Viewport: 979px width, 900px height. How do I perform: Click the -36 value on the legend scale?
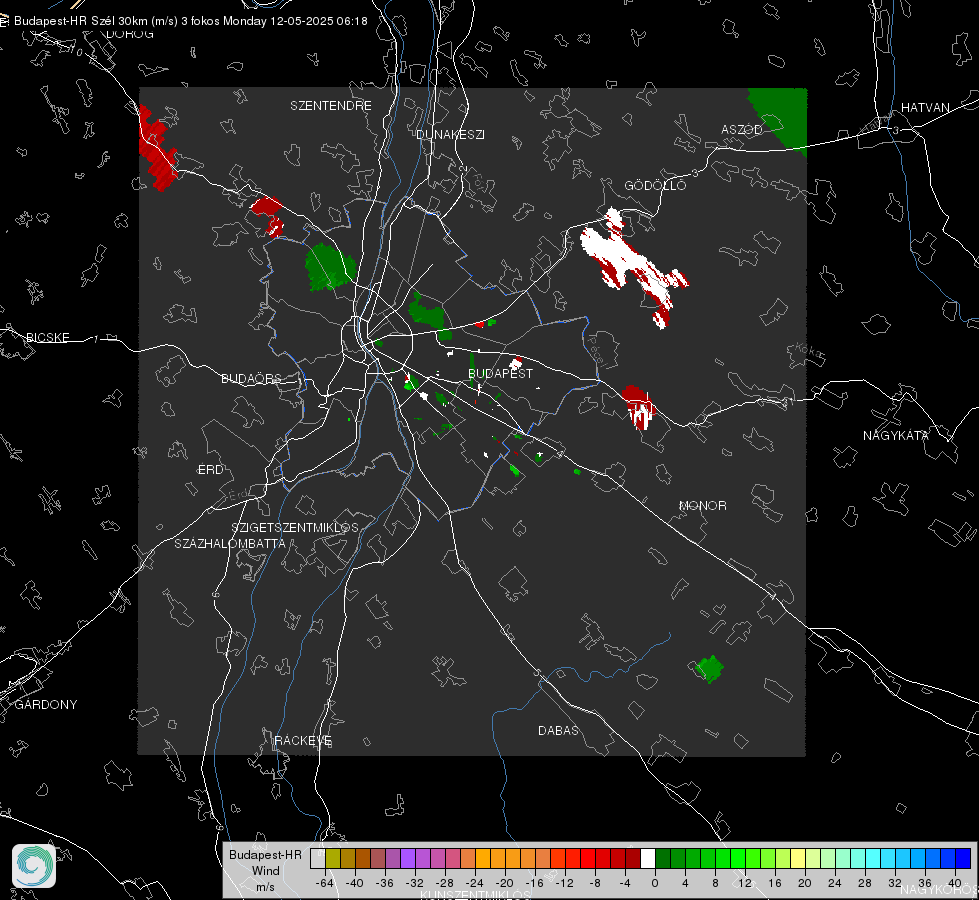pos(385,883)
